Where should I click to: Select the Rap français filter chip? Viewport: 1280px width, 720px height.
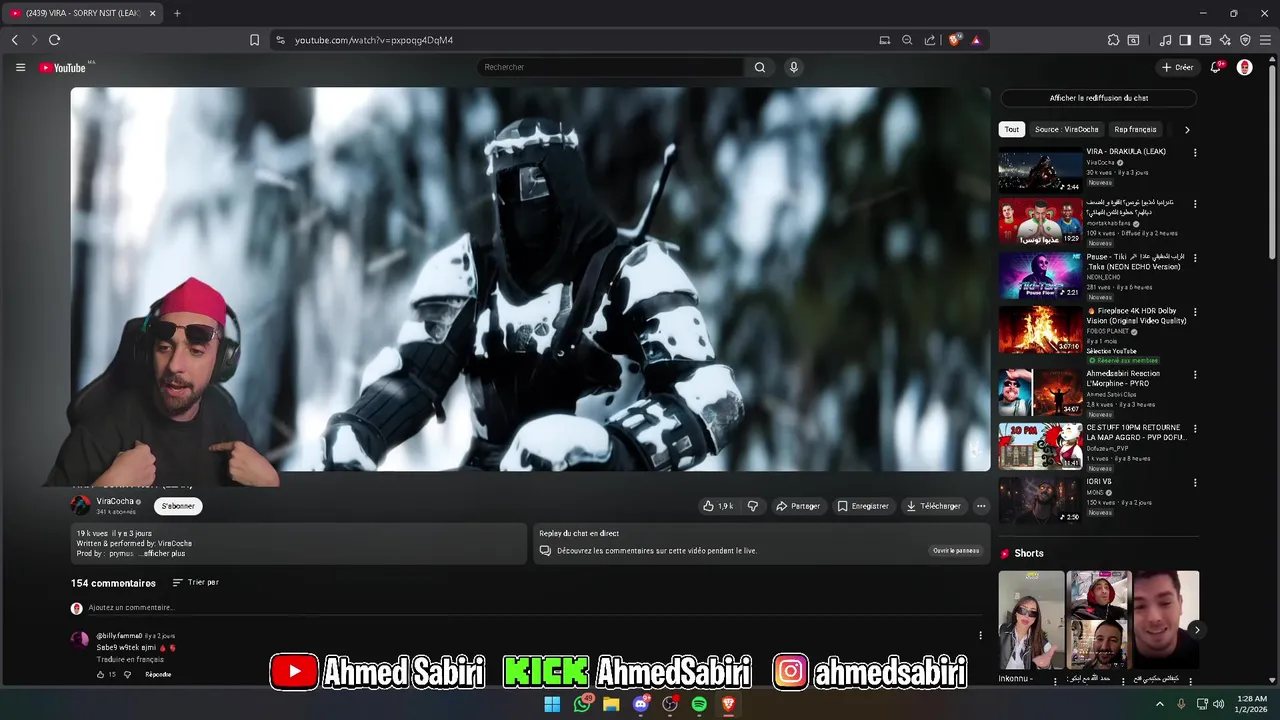(1135, 129)
